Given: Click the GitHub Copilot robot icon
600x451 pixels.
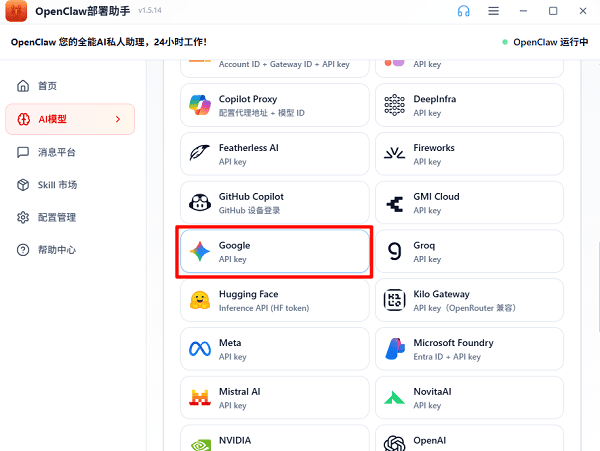Looking at the screenshot, I should click(200, 202).
